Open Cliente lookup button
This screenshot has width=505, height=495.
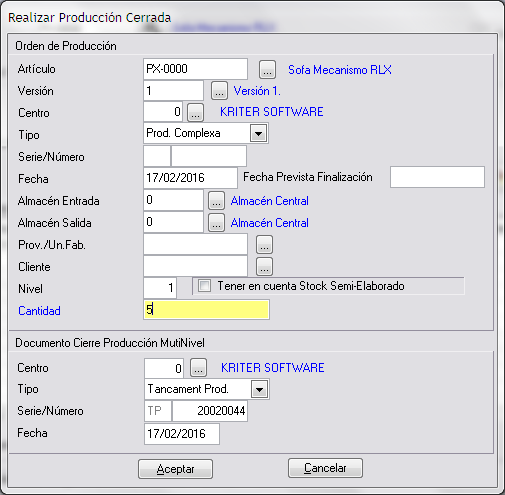click(264, 266)
